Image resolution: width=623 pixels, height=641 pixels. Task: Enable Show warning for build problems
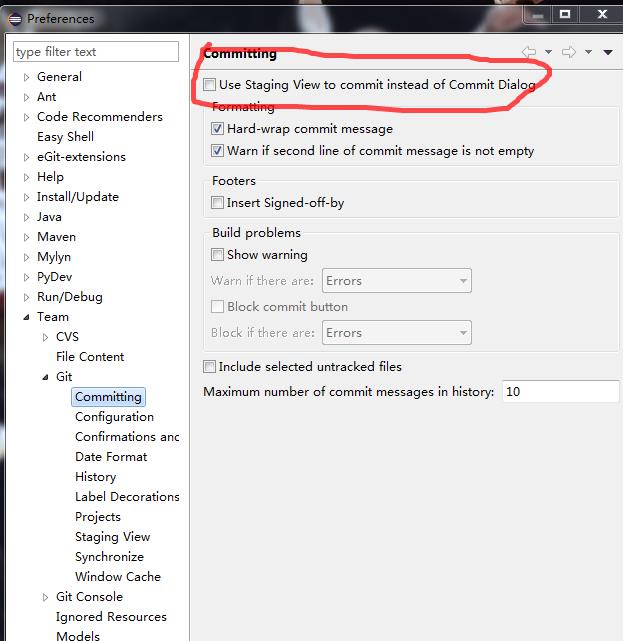[x=217, y=254]
